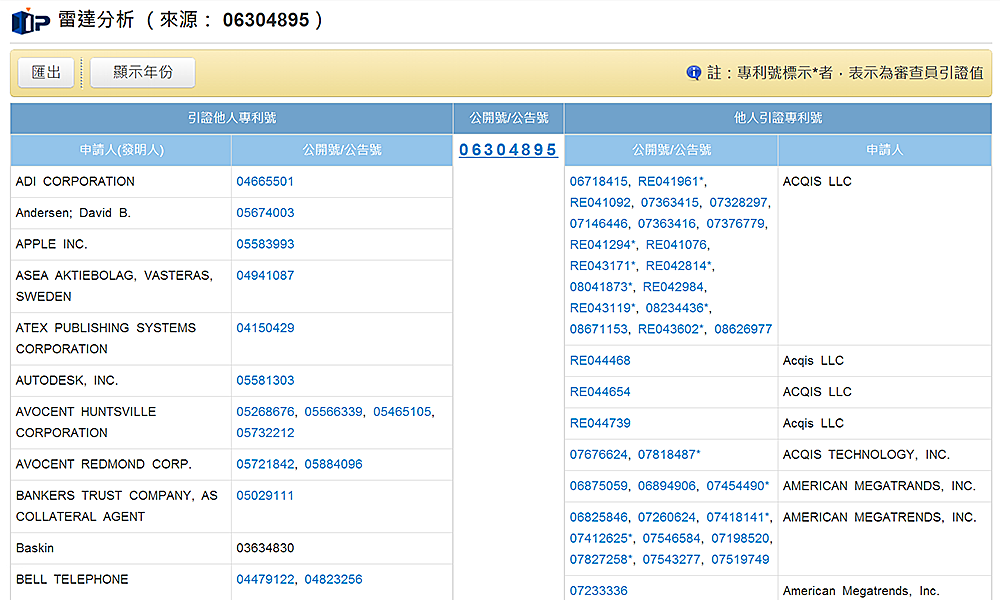Open citing patent RE042814
The width and height of the screenshot is (1000, 600).
coord(677,265)
